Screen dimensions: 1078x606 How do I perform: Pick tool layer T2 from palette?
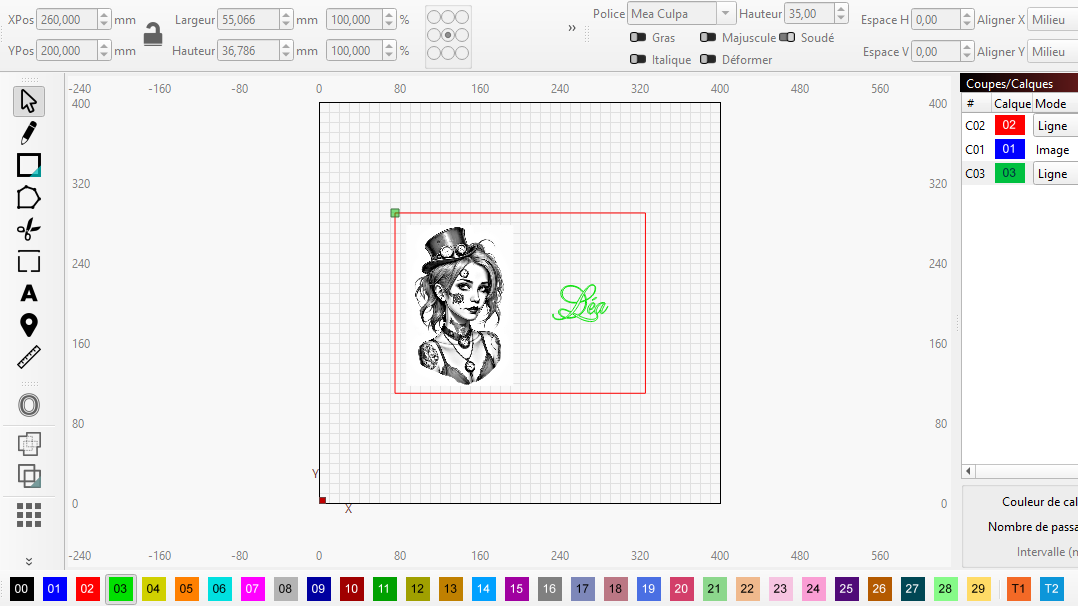coord(1051,589)
